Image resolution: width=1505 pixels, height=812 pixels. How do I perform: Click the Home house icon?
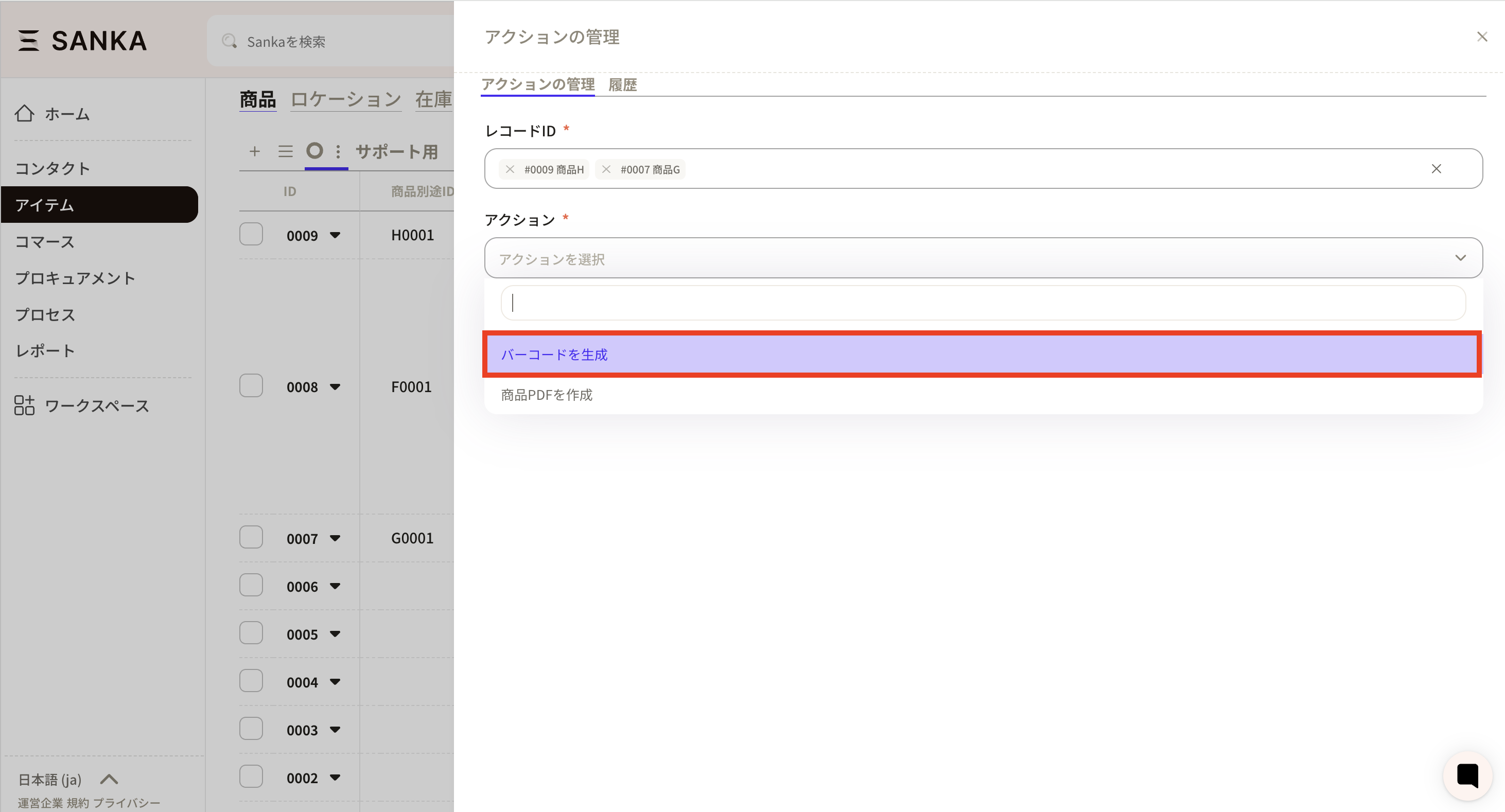coord(25,113)
